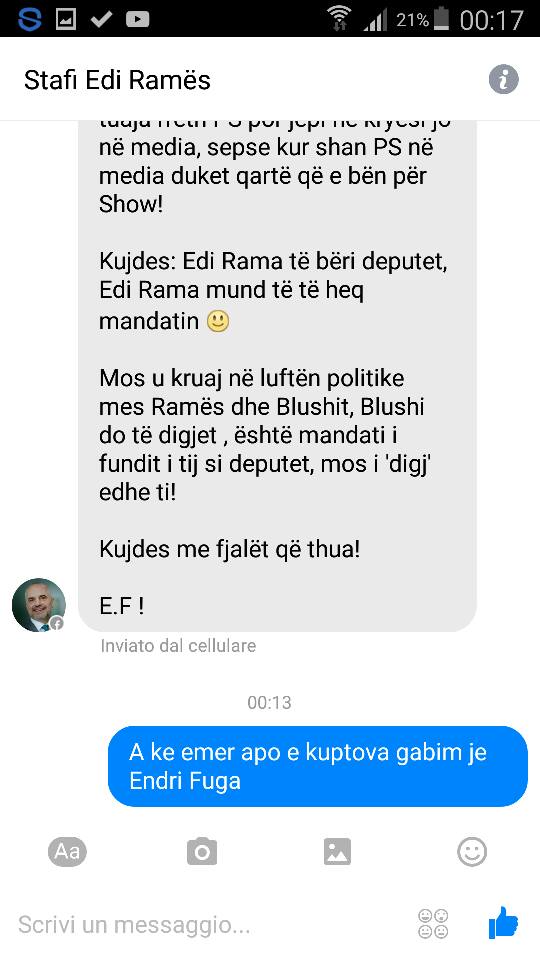
Task: Open the sticker picker icon
Action: coord(433,924)
